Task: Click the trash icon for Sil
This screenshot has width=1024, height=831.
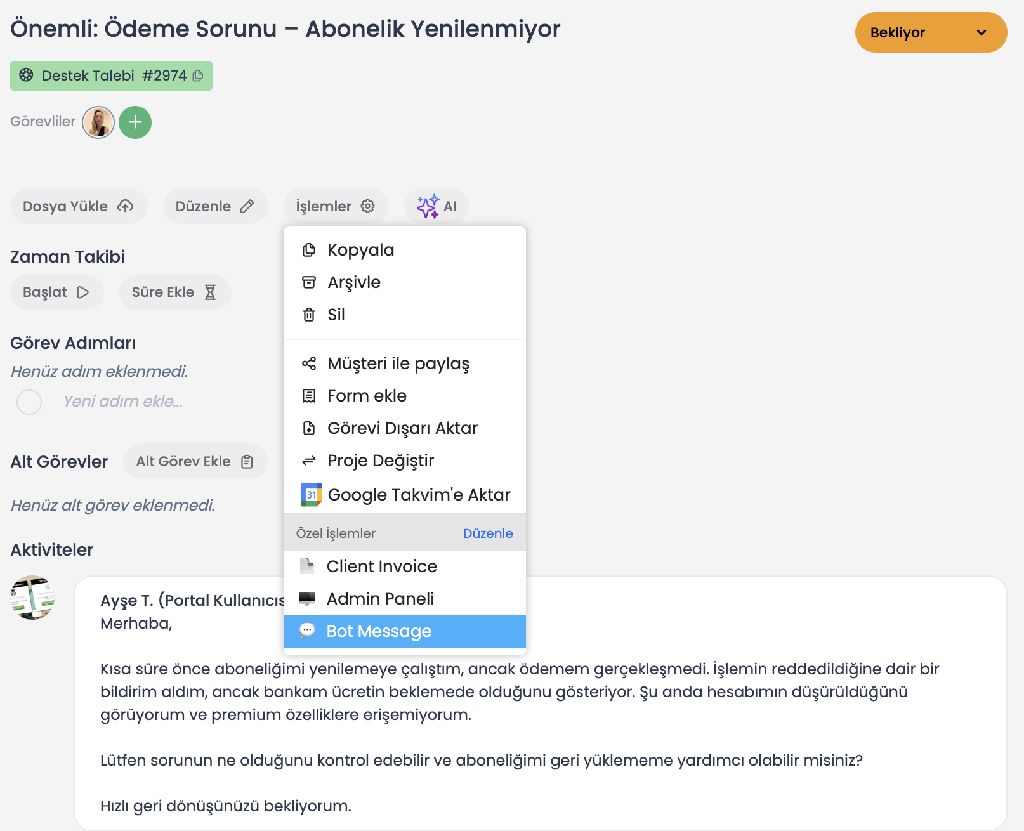Action: (309, 315)
